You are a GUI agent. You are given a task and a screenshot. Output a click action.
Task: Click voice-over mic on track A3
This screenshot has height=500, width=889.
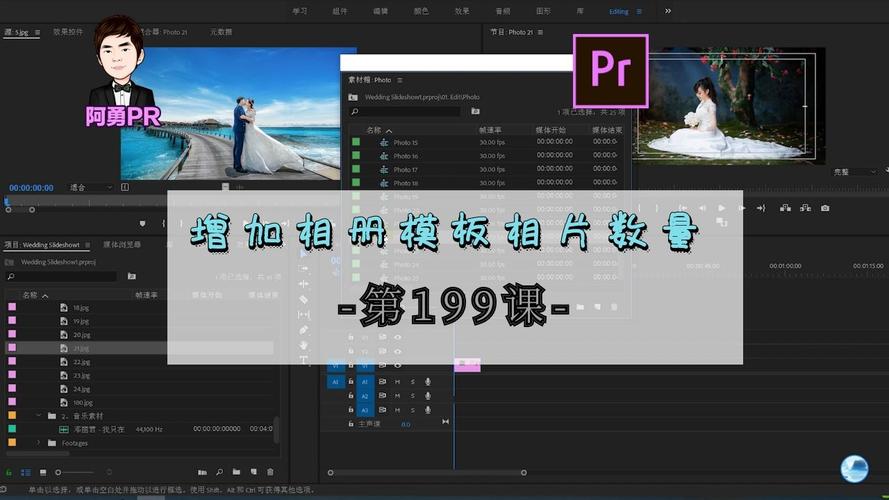coord(428,409)
